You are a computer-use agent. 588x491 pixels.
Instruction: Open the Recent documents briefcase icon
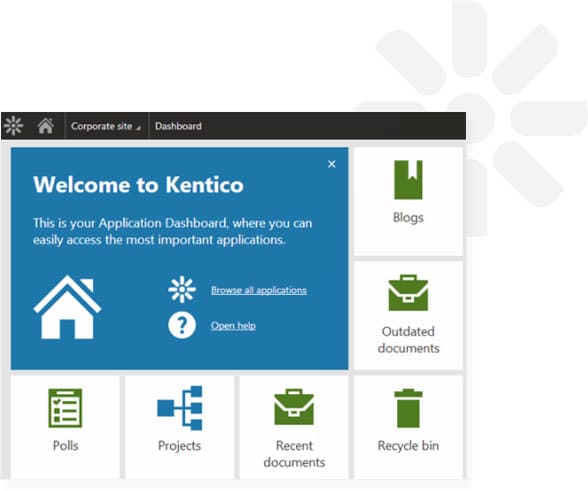[294, 407]
